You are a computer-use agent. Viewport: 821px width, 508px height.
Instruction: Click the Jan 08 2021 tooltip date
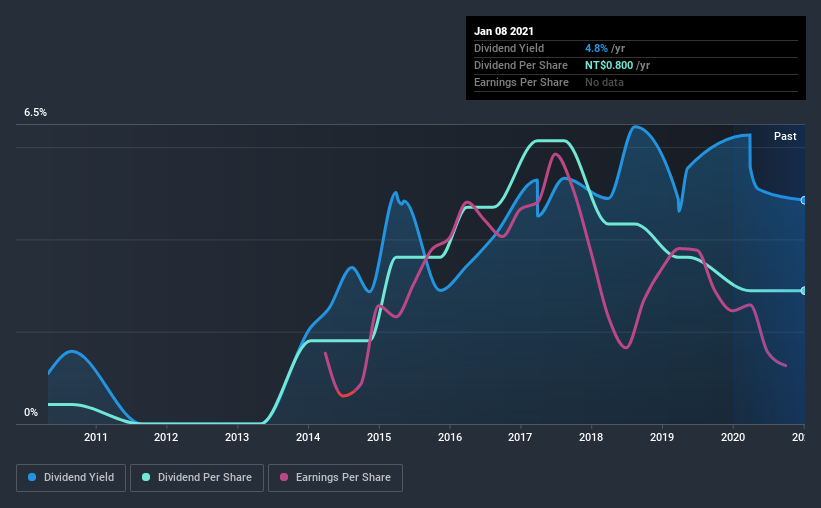(x=504, y=31)
